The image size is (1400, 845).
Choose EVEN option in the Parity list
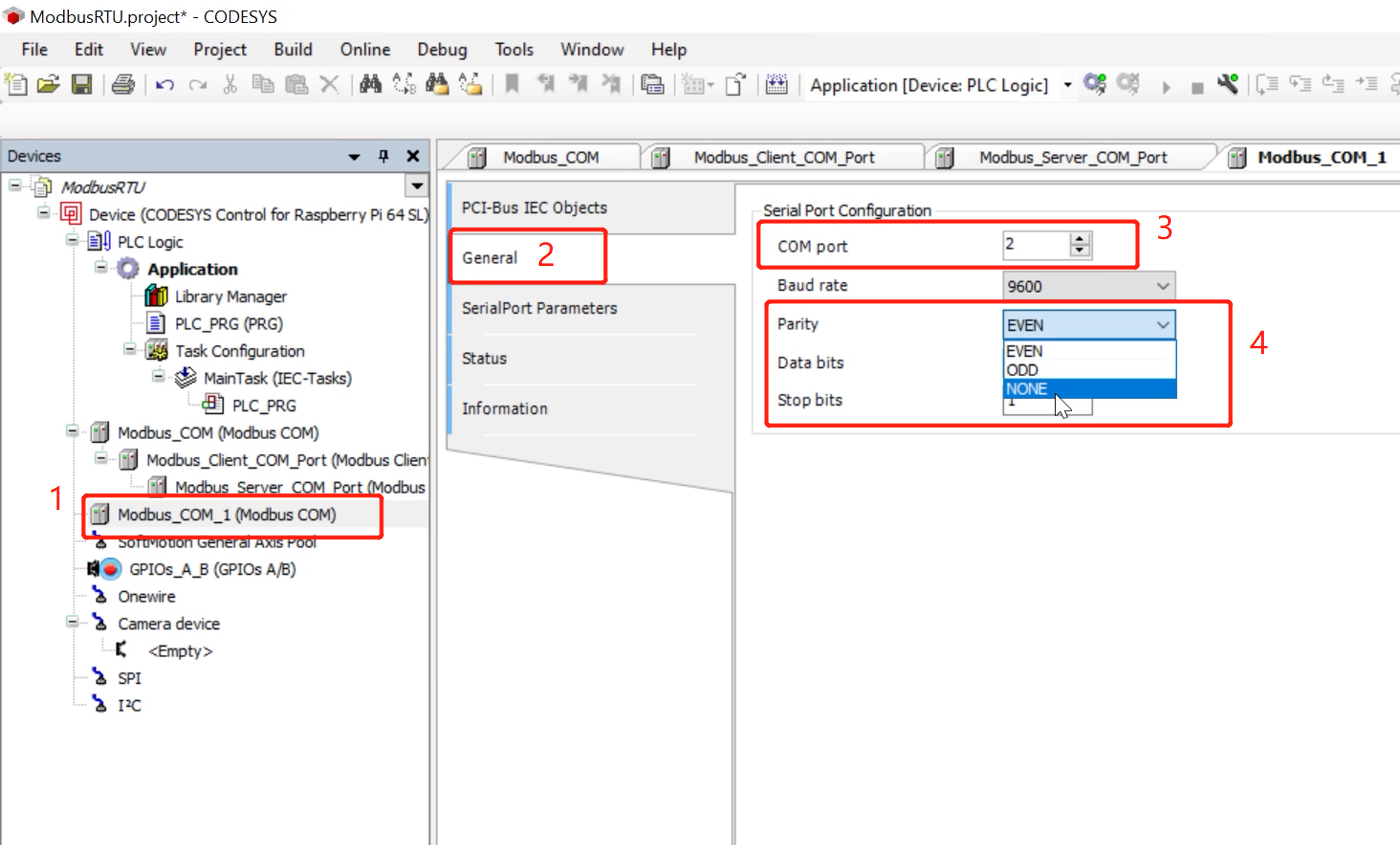tap(1090, 351)
